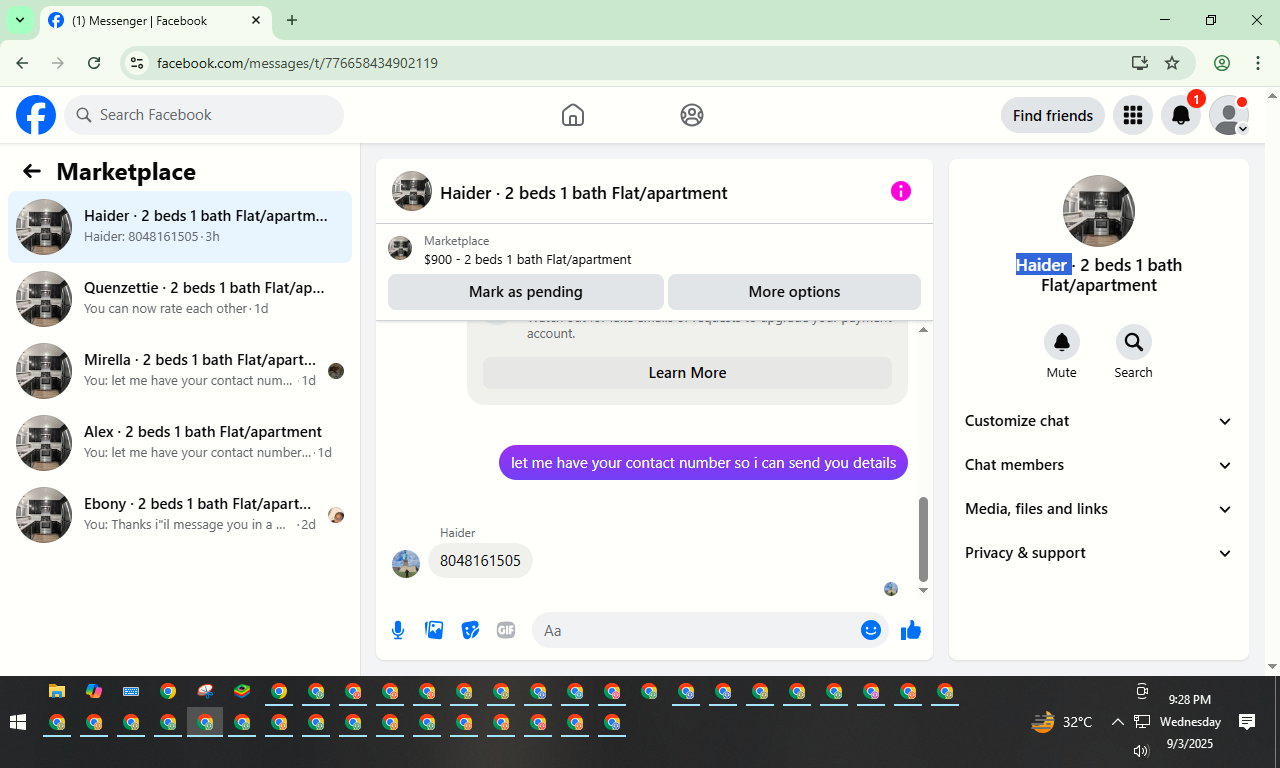Expand Media, files and links section
This screenshot has height=768, width=1280.
coord(1099,509)
